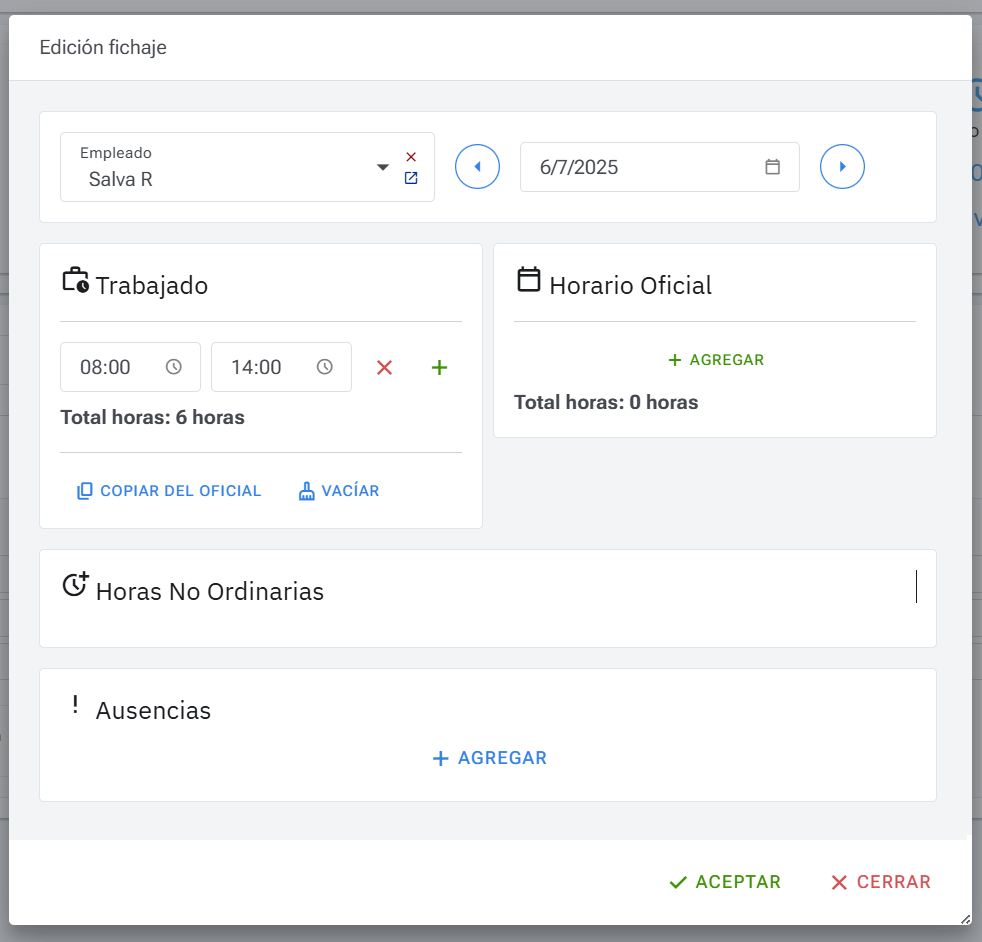This screenshot has height=942, width=982.
Task: Click the dialog resize handle corner
Action: tap(965, 918)
